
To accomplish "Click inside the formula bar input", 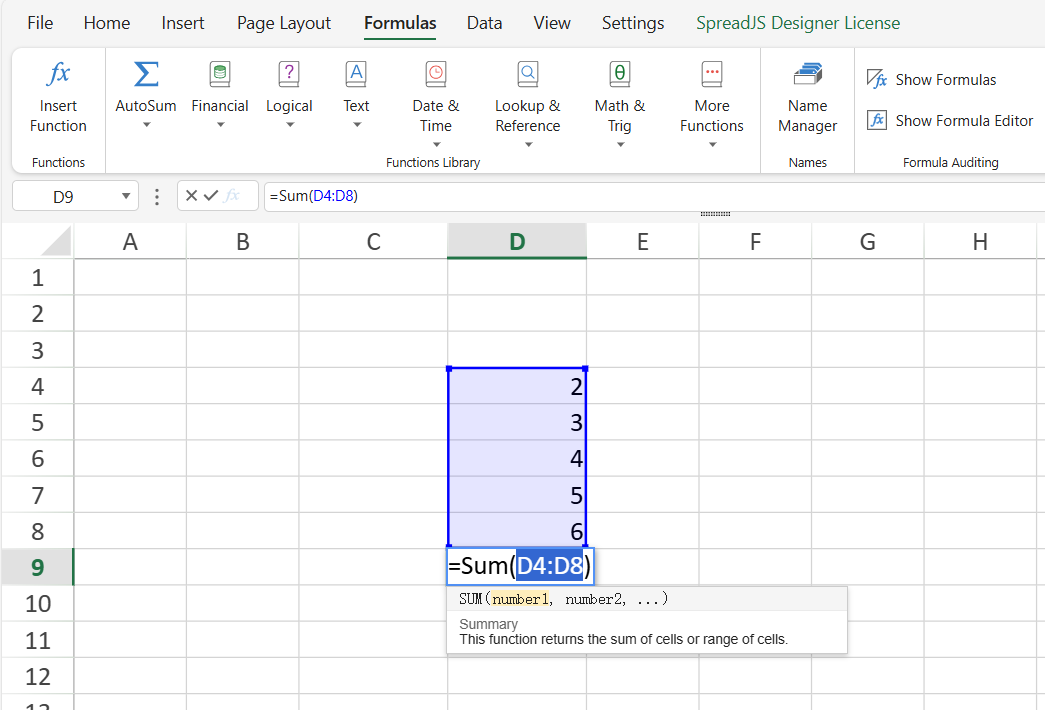I will 653,196.
